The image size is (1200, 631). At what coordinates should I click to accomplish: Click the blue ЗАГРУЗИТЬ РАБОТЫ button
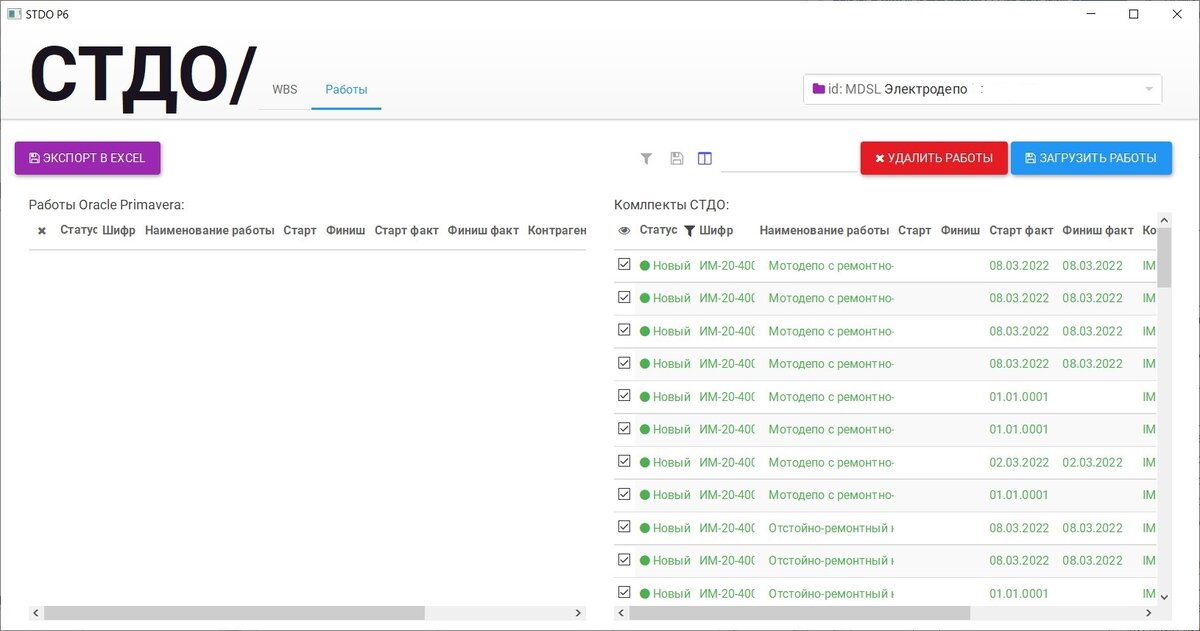tap(1091, 158)
